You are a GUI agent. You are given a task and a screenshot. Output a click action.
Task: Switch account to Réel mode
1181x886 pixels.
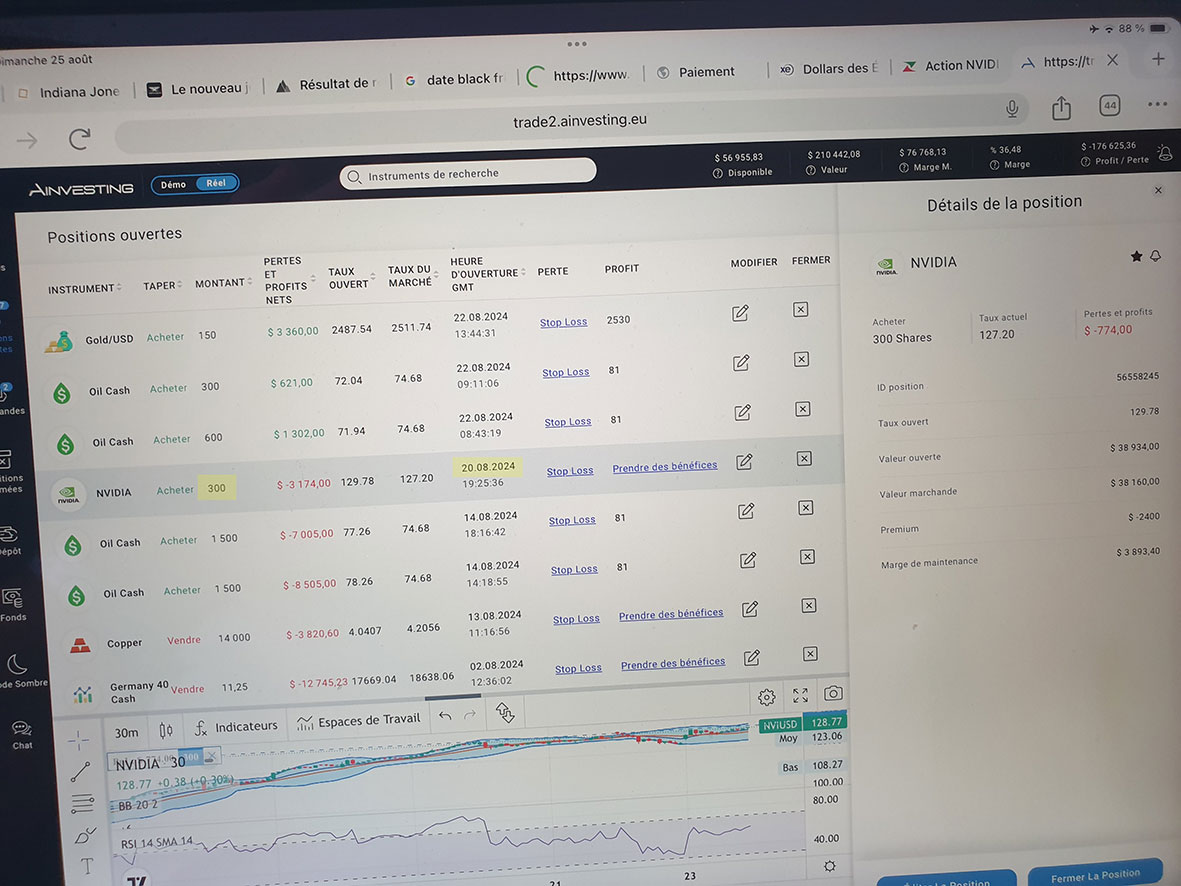point(216,184)
